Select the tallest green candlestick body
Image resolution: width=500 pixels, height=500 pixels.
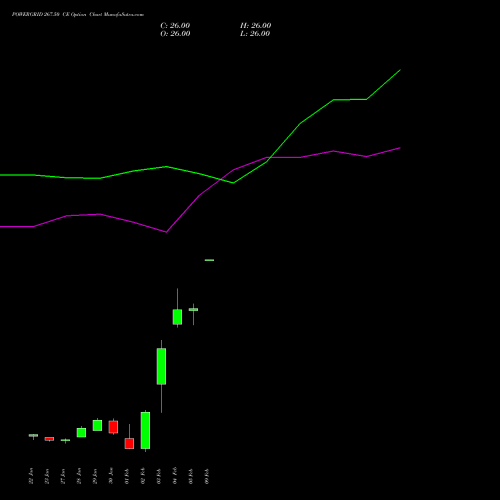click(145, 430)
